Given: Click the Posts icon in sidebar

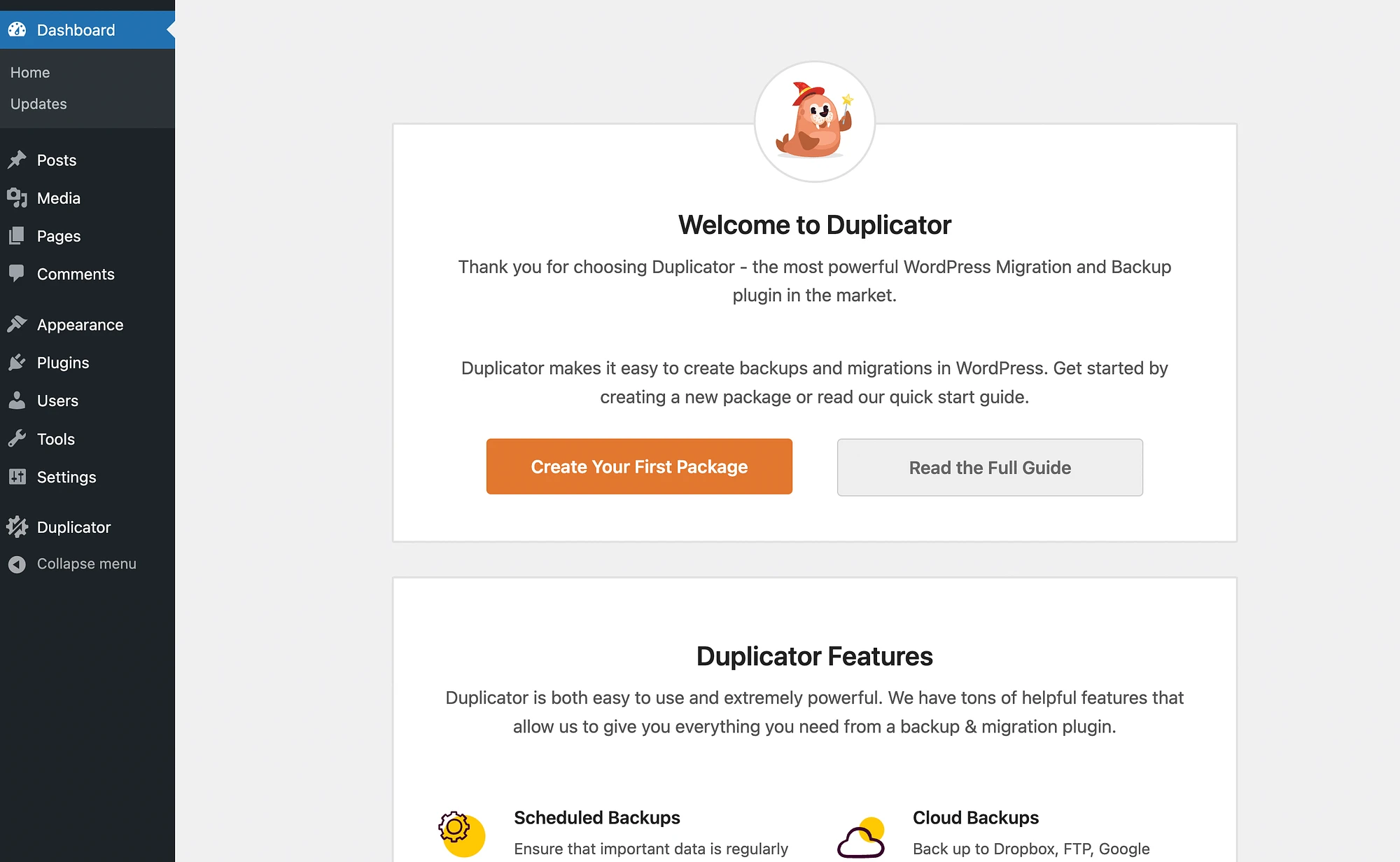Looking at the screenshot, I should click(17, 159).
